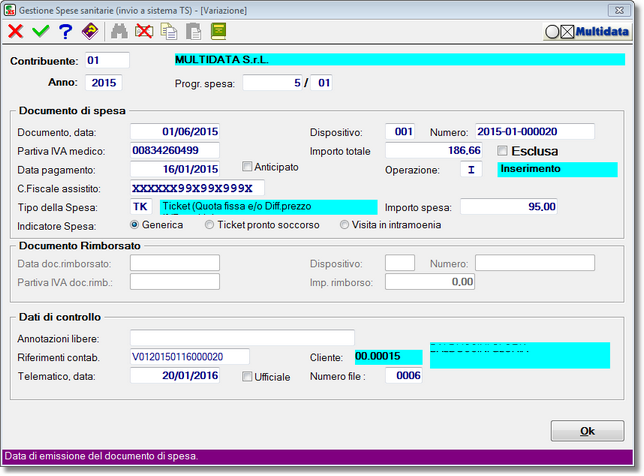
Task: Click the Partiva IVA medico field
Action: click(175, 150)
